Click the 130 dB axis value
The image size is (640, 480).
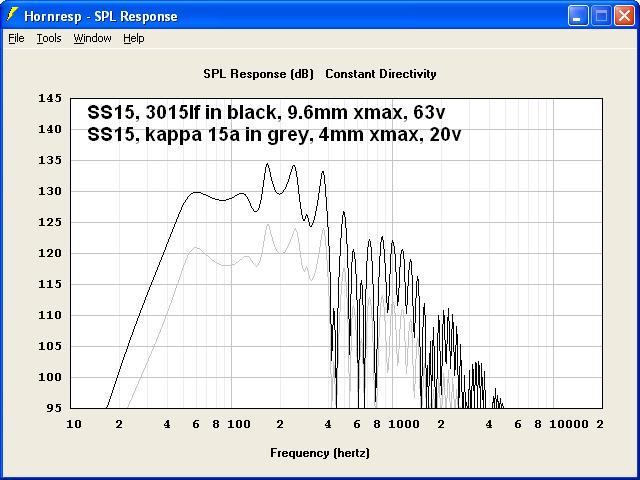point(50,191)
